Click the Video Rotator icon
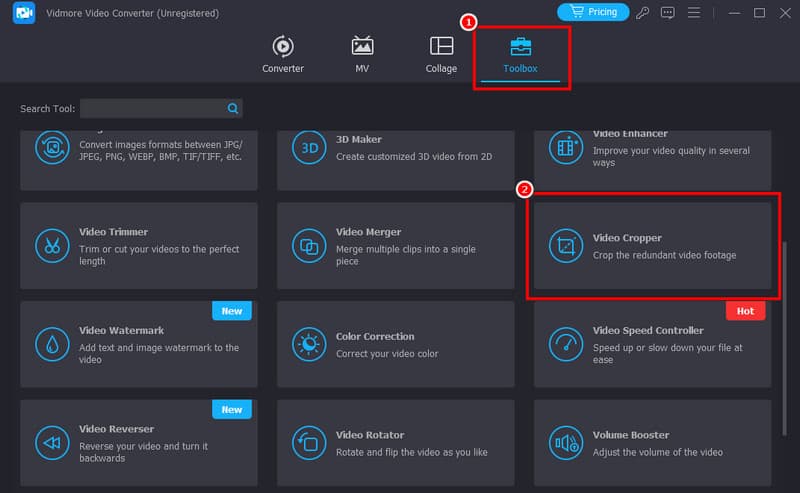Screen dimensions: 800x493 pyautogui.click(x=309, y=441)
